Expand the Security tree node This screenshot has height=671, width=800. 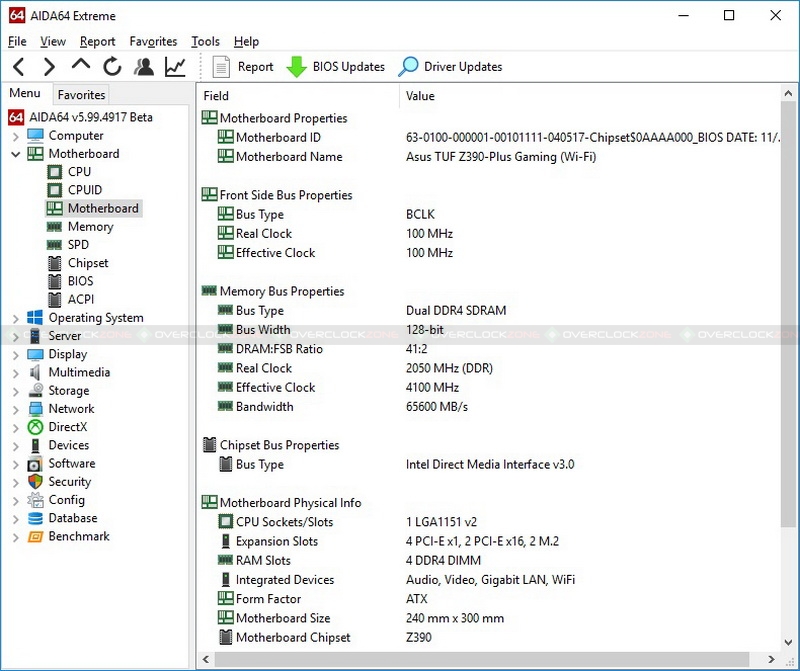(x=15, y=482)
